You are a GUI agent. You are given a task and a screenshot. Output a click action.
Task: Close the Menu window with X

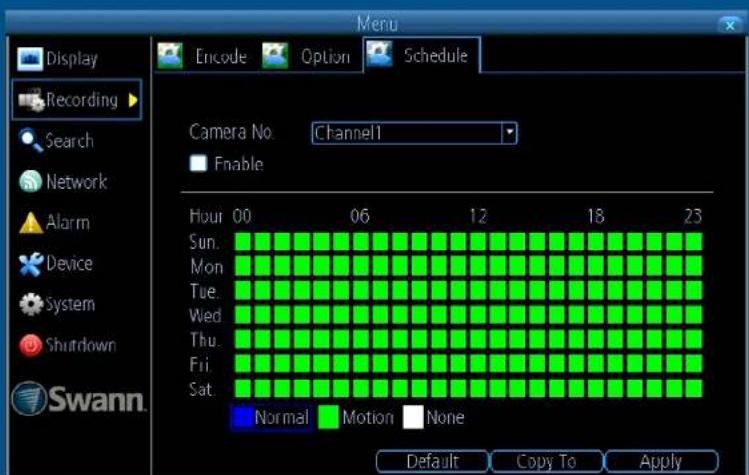coord(729,25)
